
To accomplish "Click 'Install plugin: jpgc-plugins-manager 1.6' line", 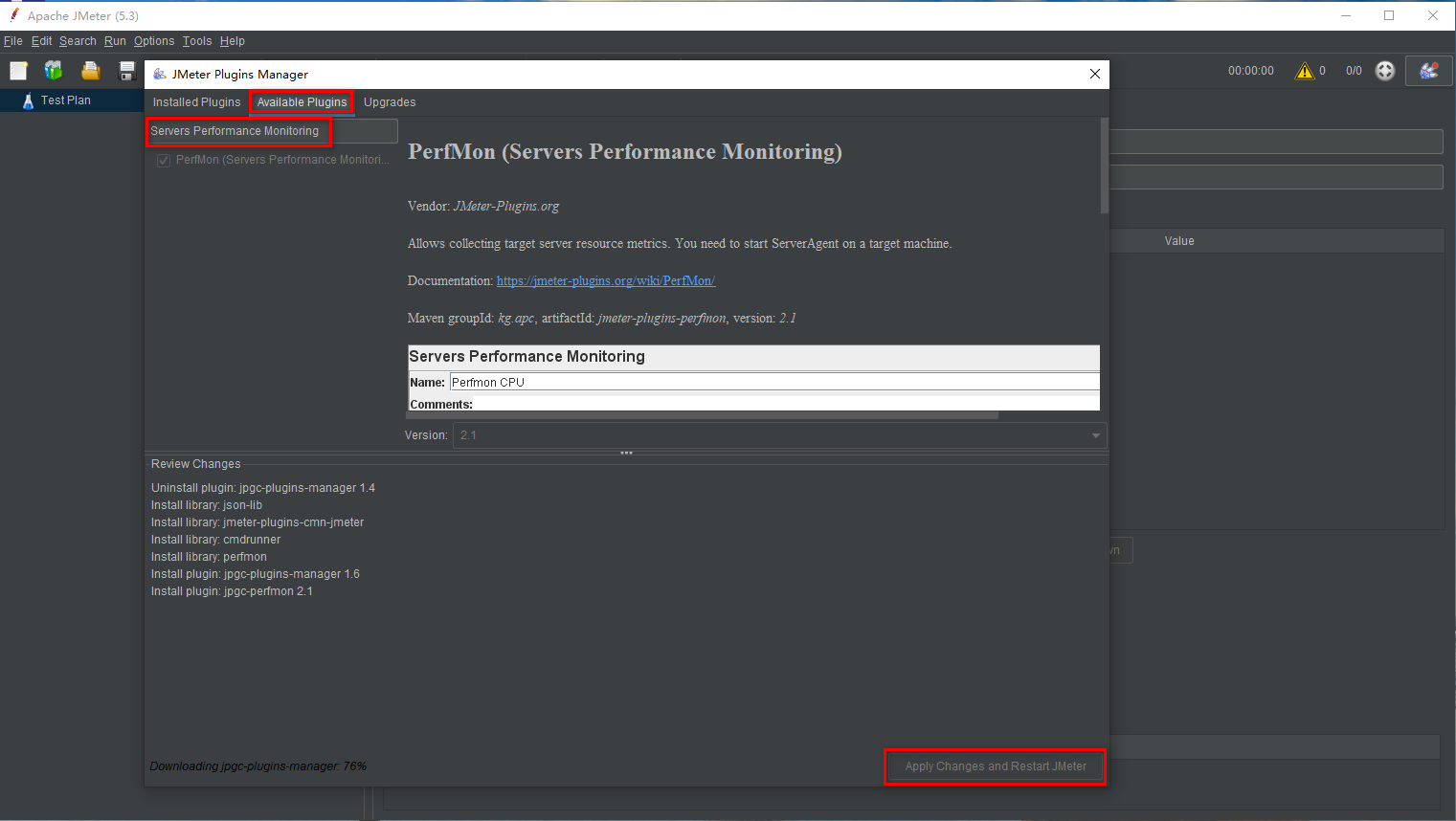I will [x=256, y=574].
